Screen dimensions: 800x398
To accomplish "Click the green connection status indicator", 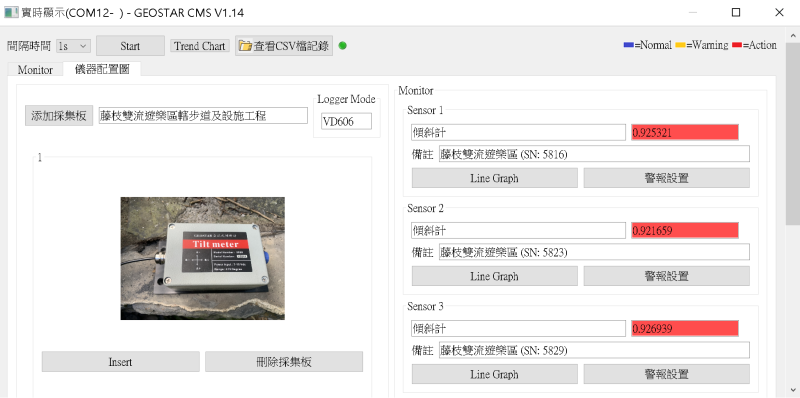I will [343, 45].
